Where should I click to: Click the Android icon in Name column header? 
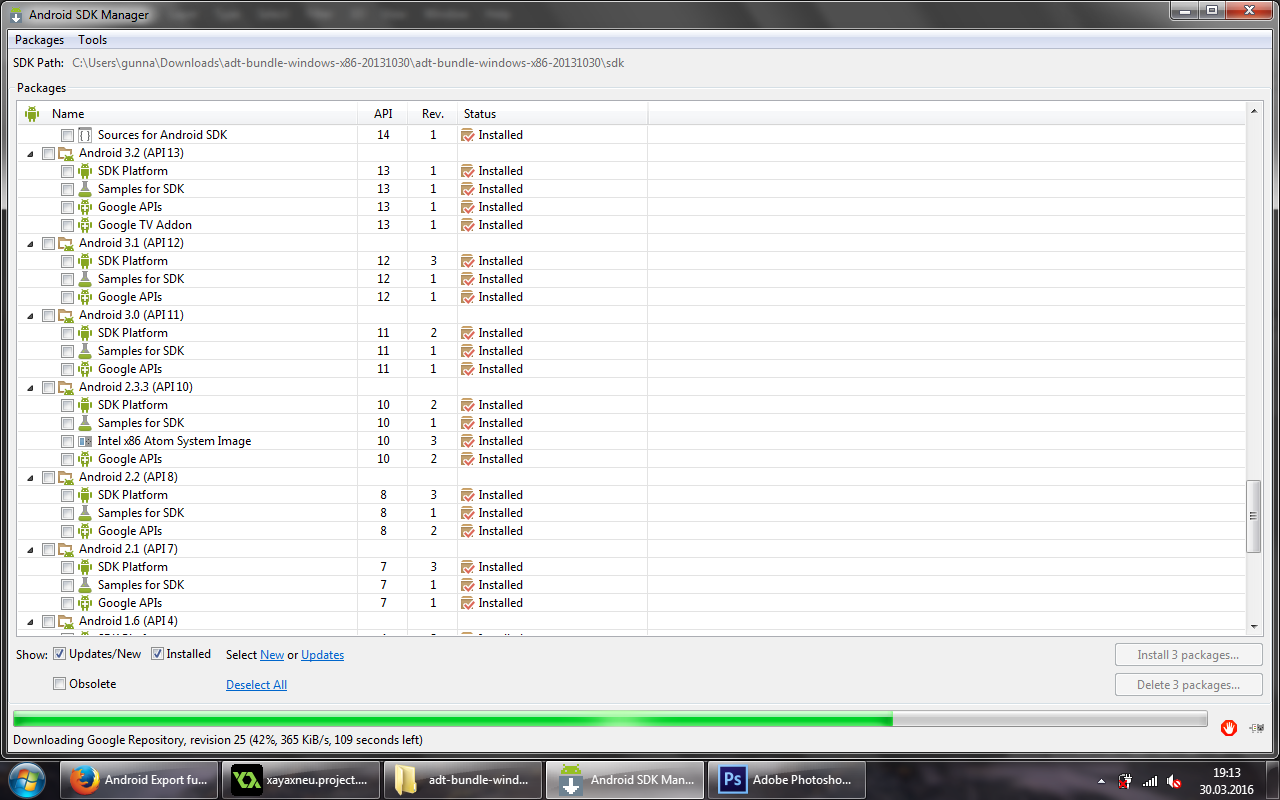click(x=32, y=114)
